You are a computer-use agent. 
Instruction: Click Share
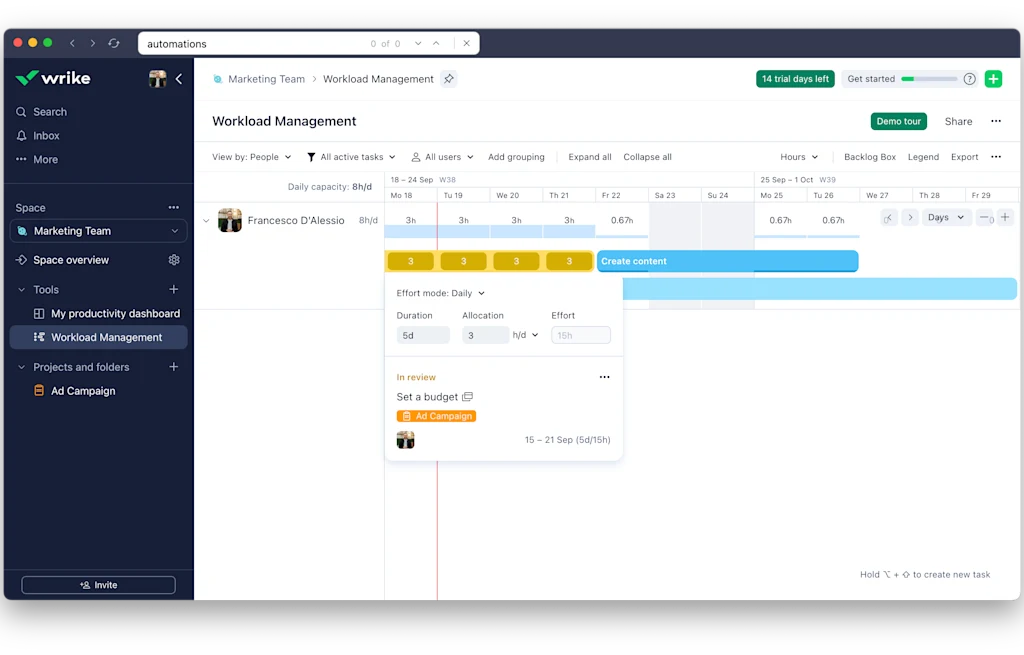958,121
